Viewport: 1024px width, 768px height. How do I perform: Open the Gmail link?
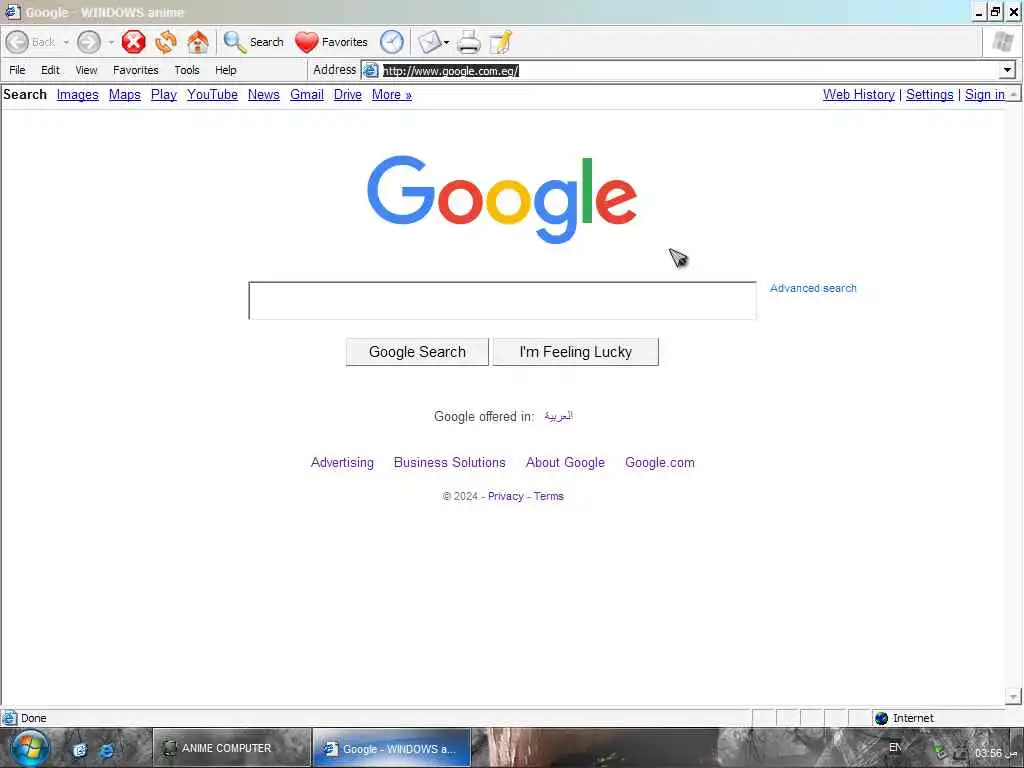[x=307, y=95]
